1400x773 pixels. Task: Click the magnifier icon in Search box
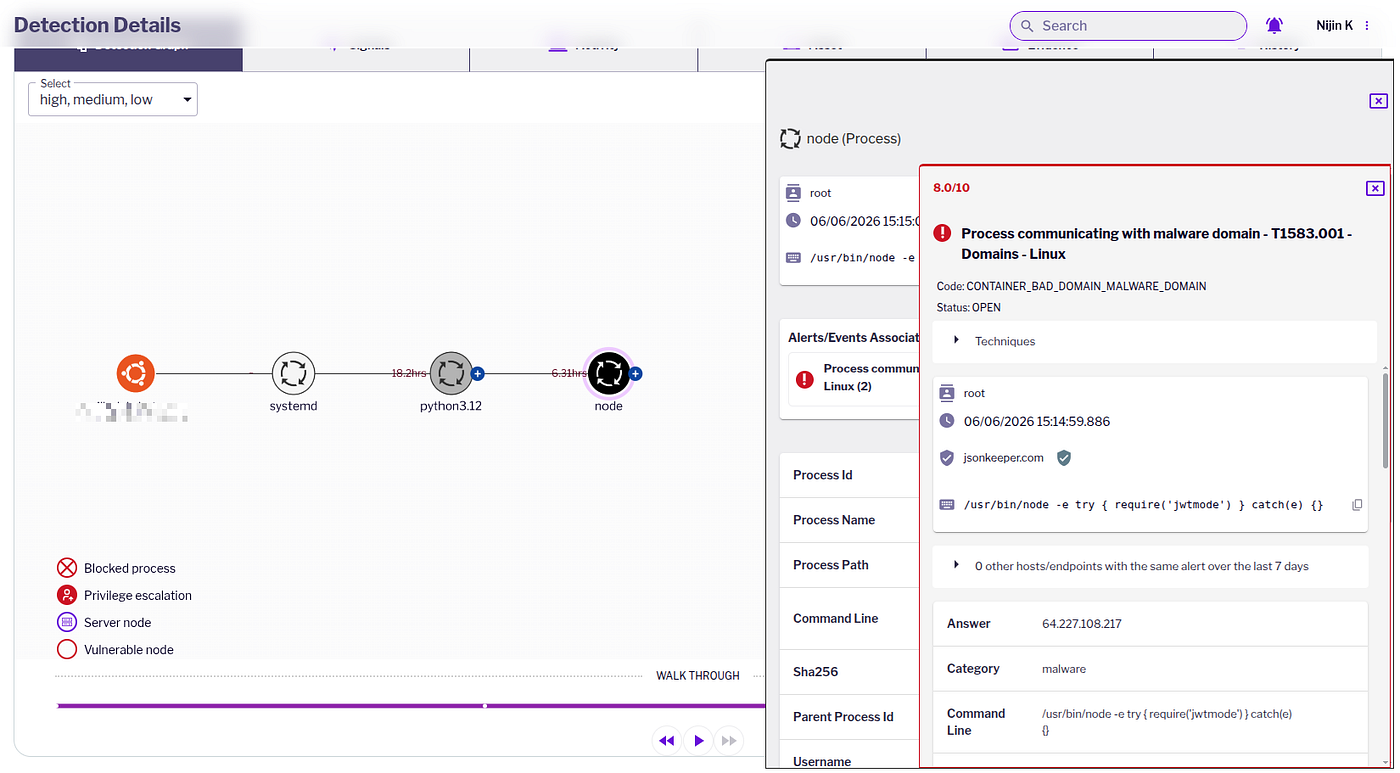[x=1026, y=26]
